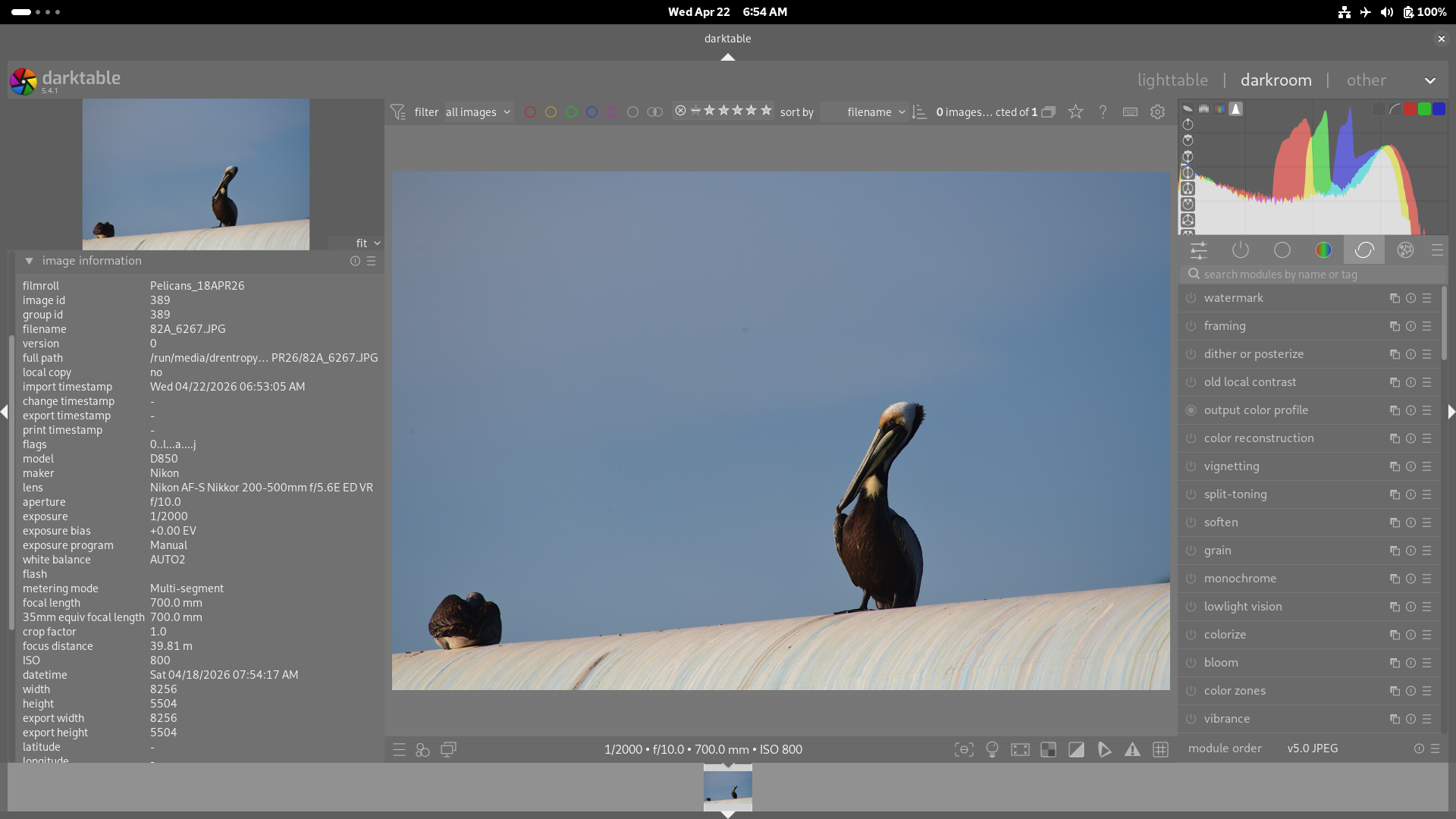This screenshot has width=1456, height=819.
Task: Expand the split-toning module
Action: (x=1235, y=494)
